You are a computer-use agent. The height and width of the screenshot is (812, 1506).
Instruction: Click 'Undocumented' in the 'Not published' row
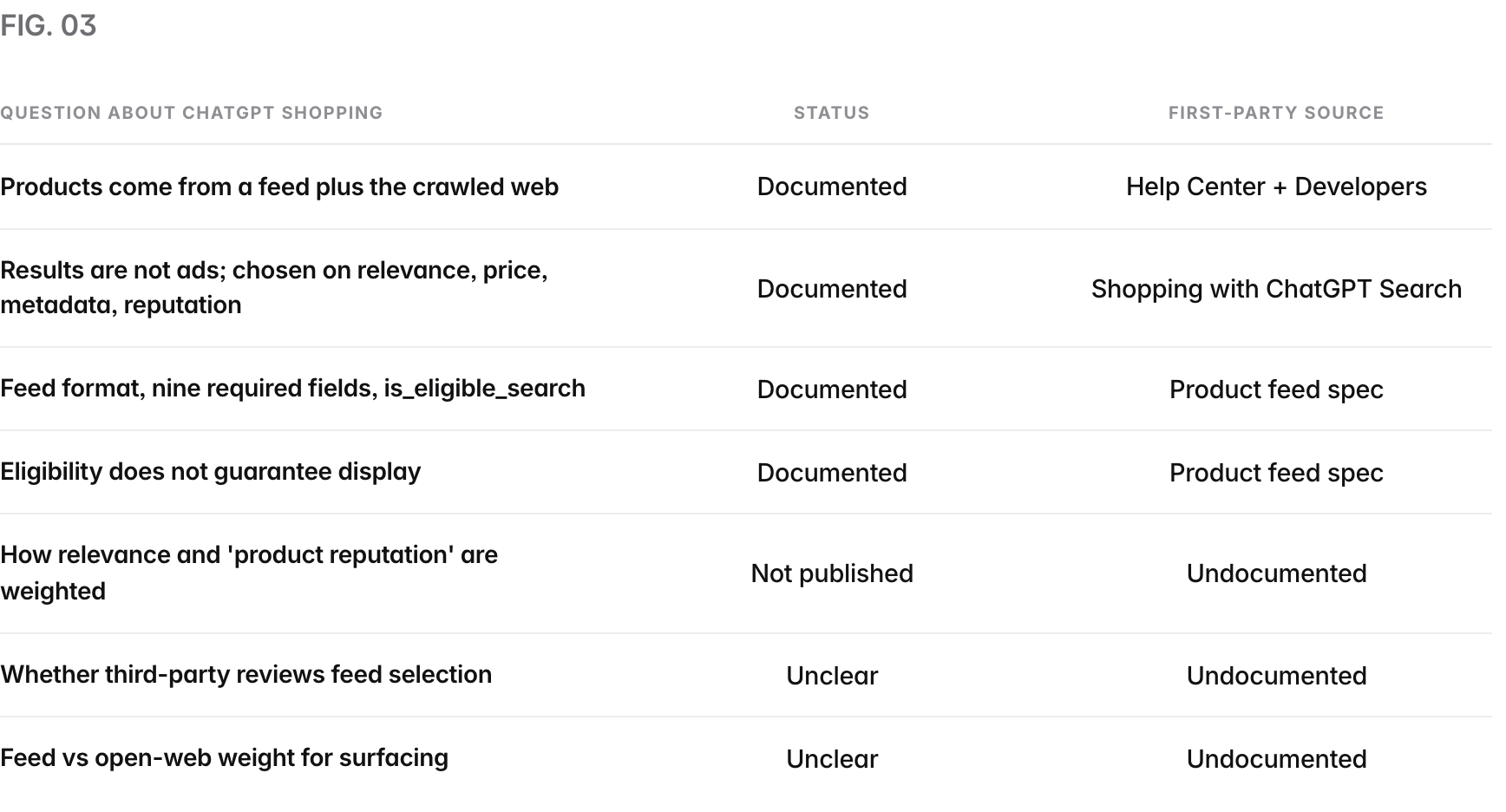pos(1276,573)
